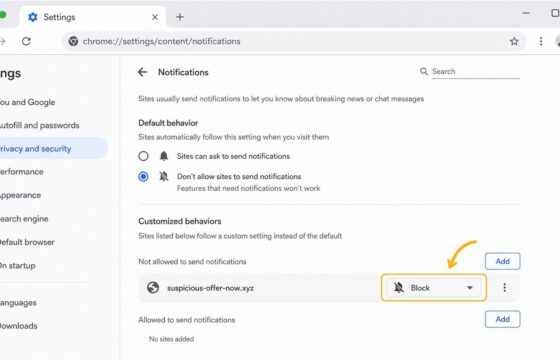
Task: Close the Settings tab
Action: tap(155, 17)
